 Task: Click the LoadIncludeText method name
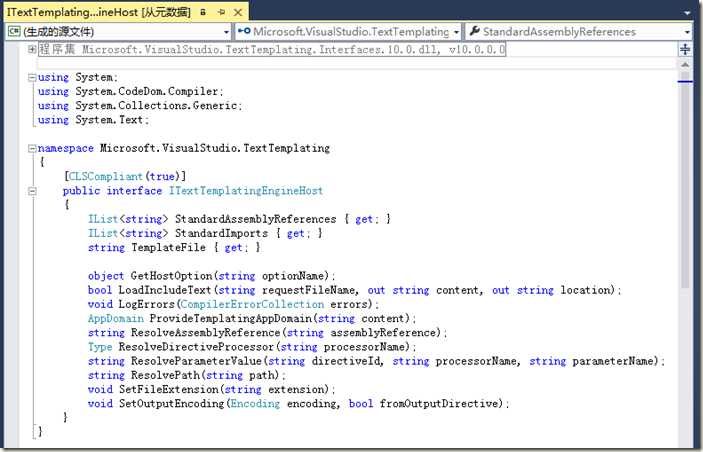(165, 291)
